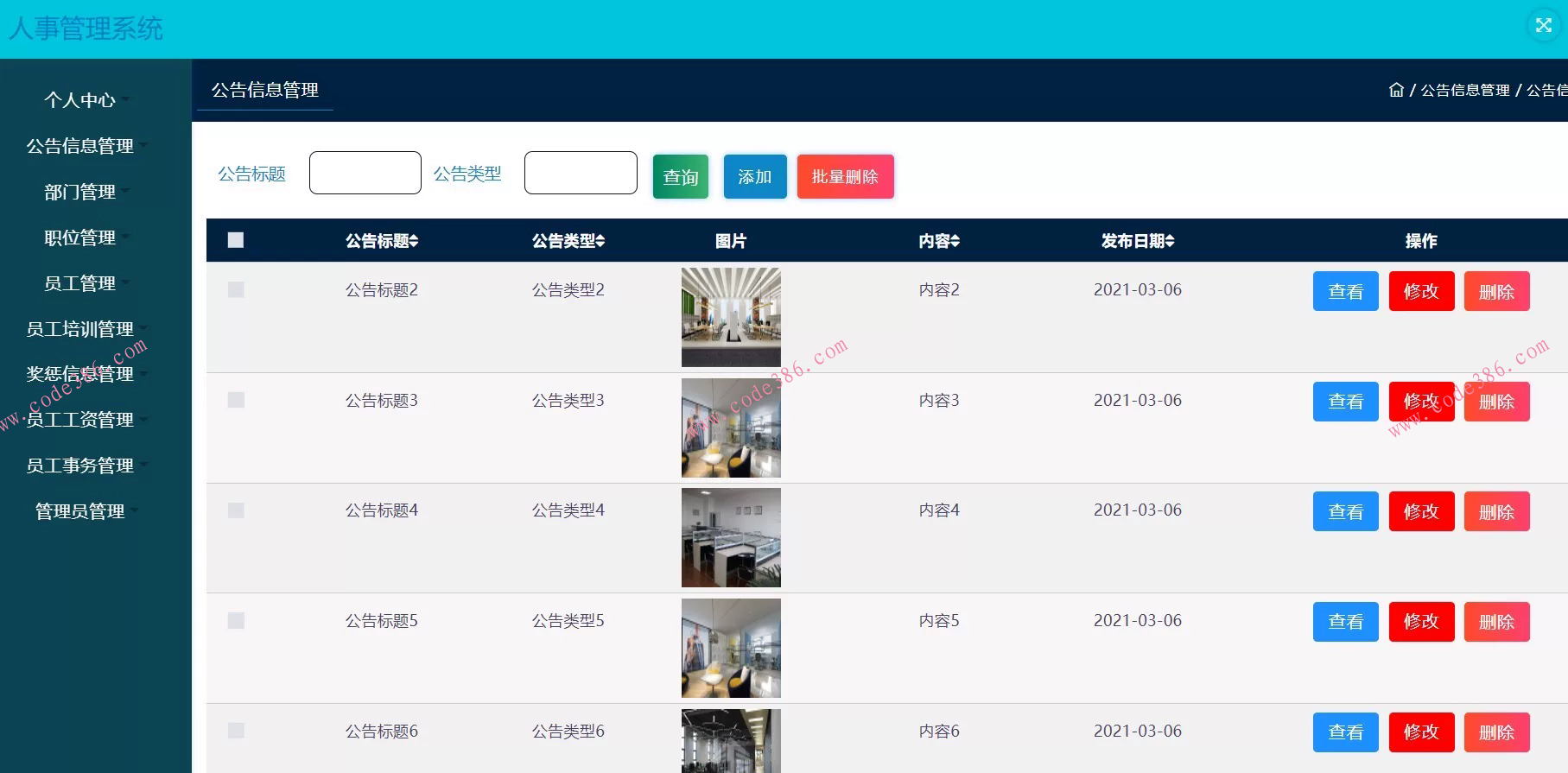Select the checkbox for 公告标题4 row
Screen dimensions: 1568x773
coord(236,510)
